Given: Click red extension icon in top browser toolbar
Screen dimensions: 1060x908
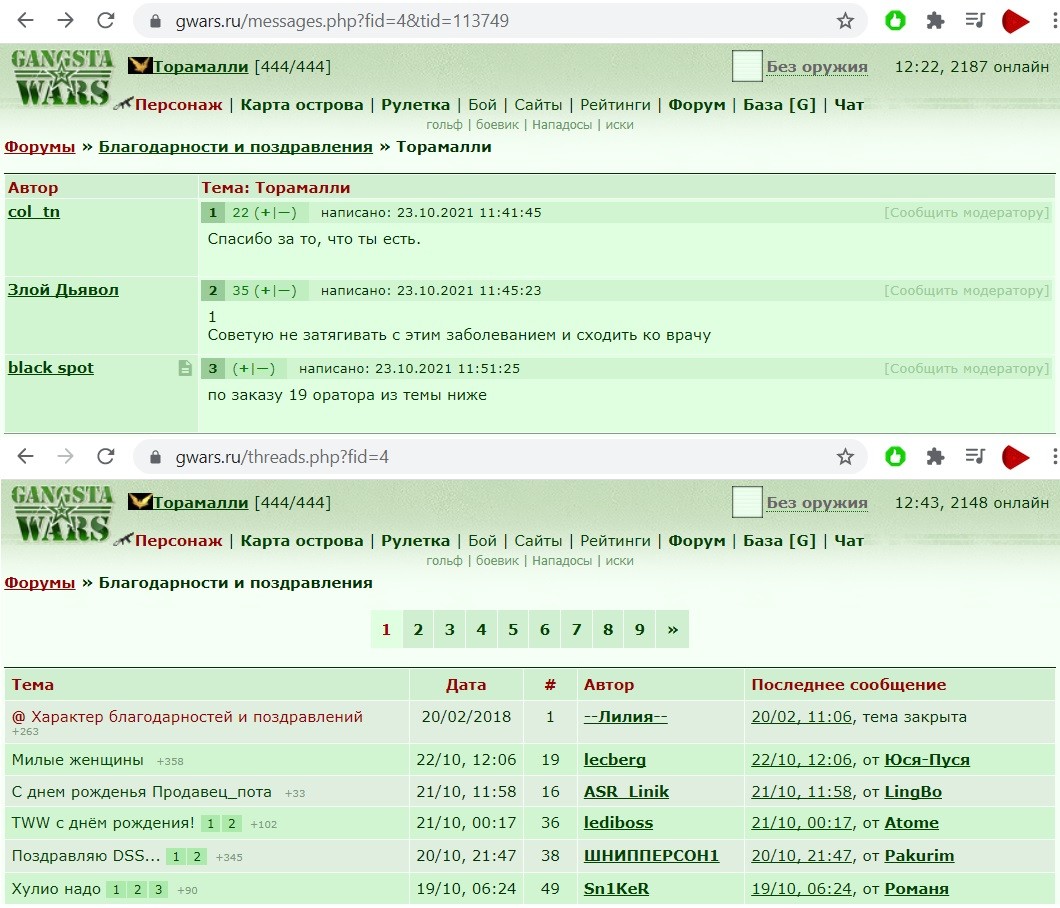Looking at the screenshot, I should pos(1015,21).
